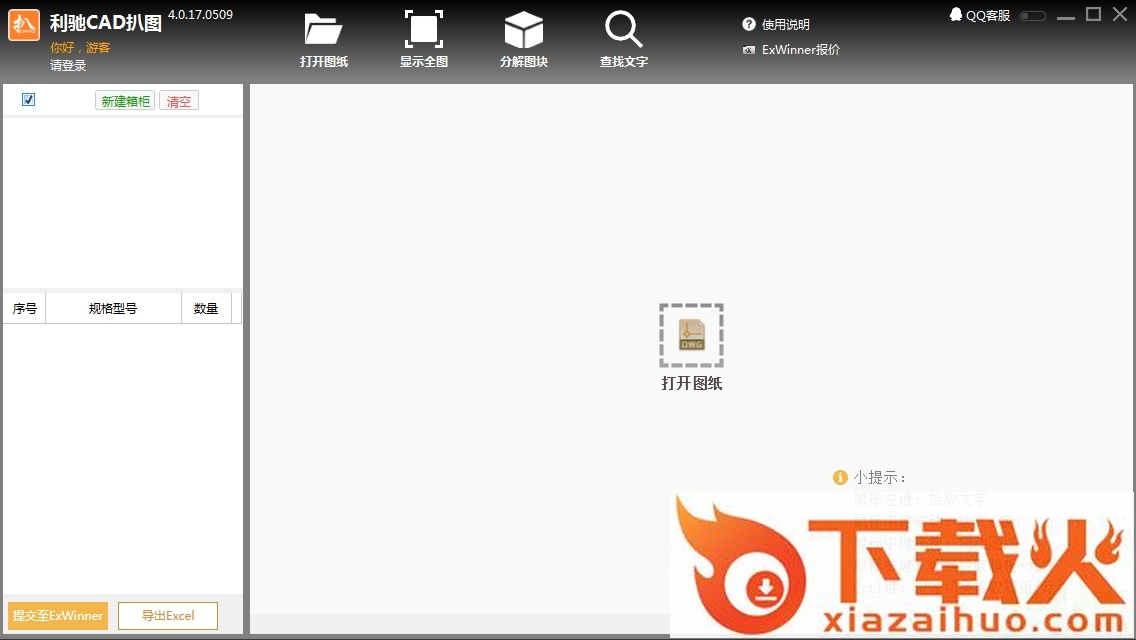The image size is (1136, 640).
Task: Uncheck the checkbox above the cabinet list
Action: [28, 99]
